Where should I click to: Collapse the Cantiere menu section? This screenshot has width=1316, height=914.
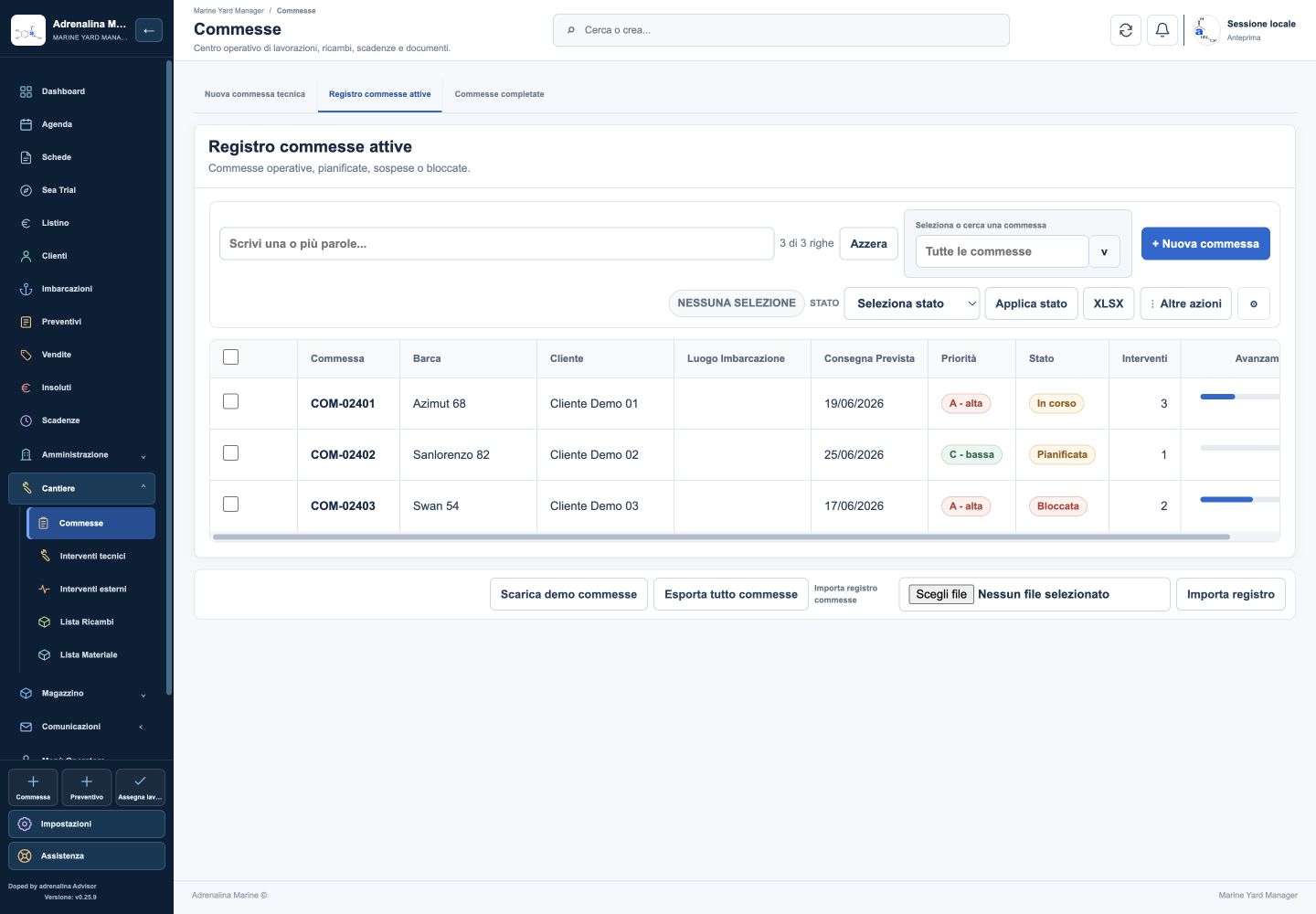pos(82,488)
